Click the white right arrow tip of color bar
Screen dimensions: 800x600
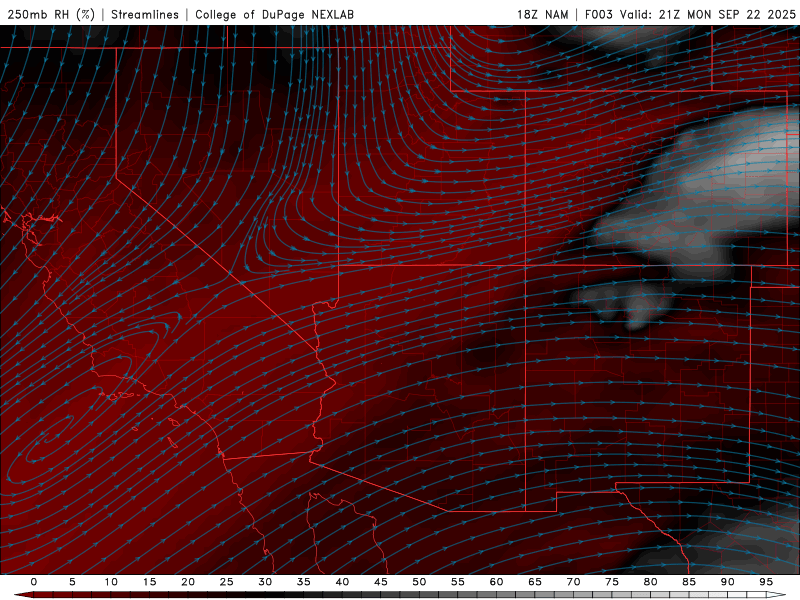[x=777, y=595]
